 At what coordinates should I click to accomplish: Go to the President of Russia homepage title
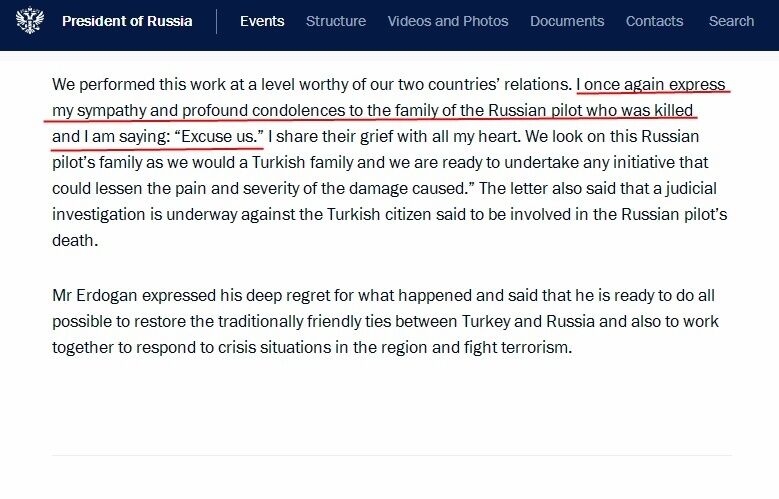[129, 21]
